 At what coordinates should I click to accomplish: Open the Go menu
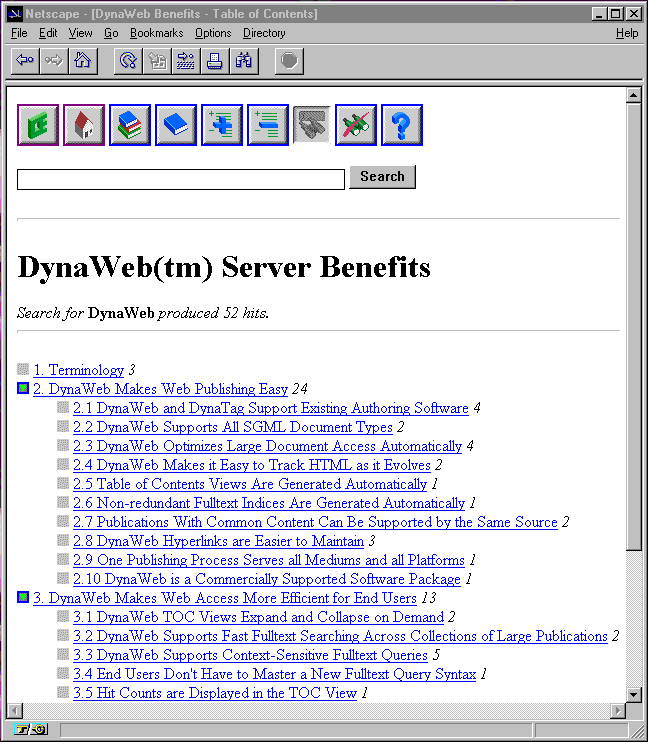[111, 33]
